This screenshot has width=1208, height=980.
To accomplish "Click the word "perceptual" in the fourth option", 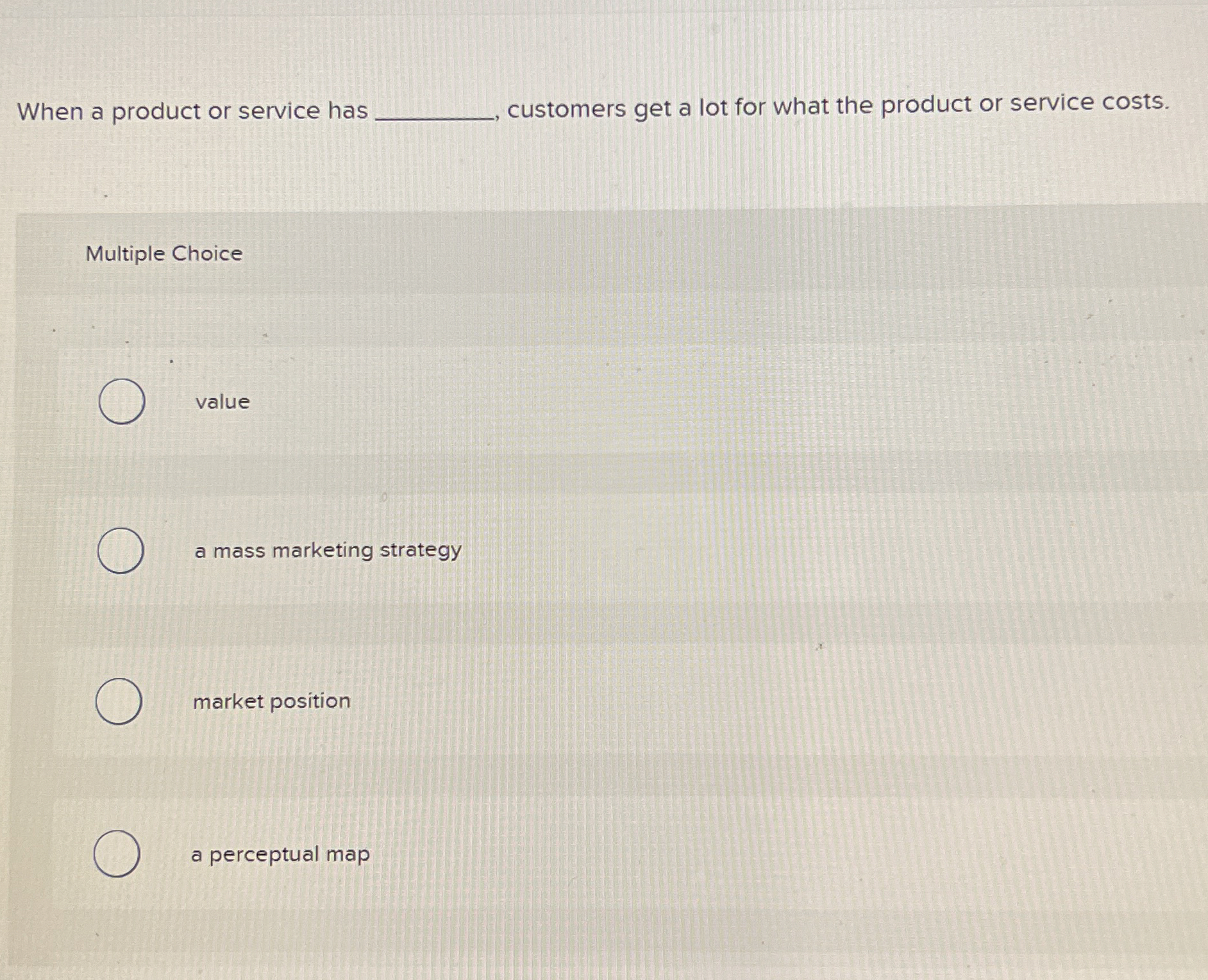I will coord(264,855).
